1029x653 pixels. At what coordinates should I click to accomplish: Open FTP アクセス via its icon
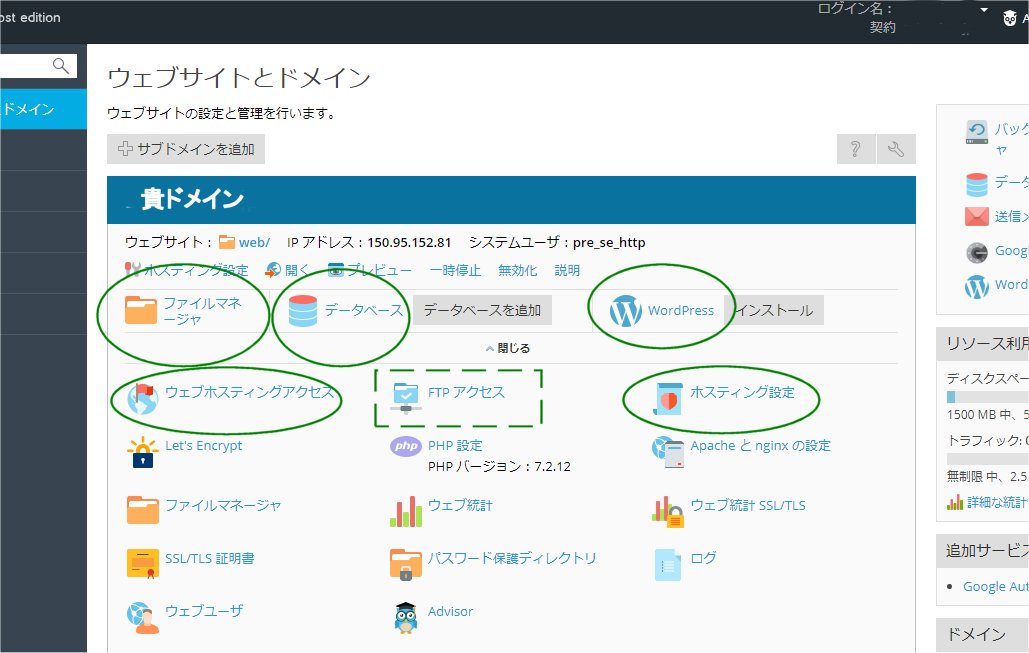(405, 396)
